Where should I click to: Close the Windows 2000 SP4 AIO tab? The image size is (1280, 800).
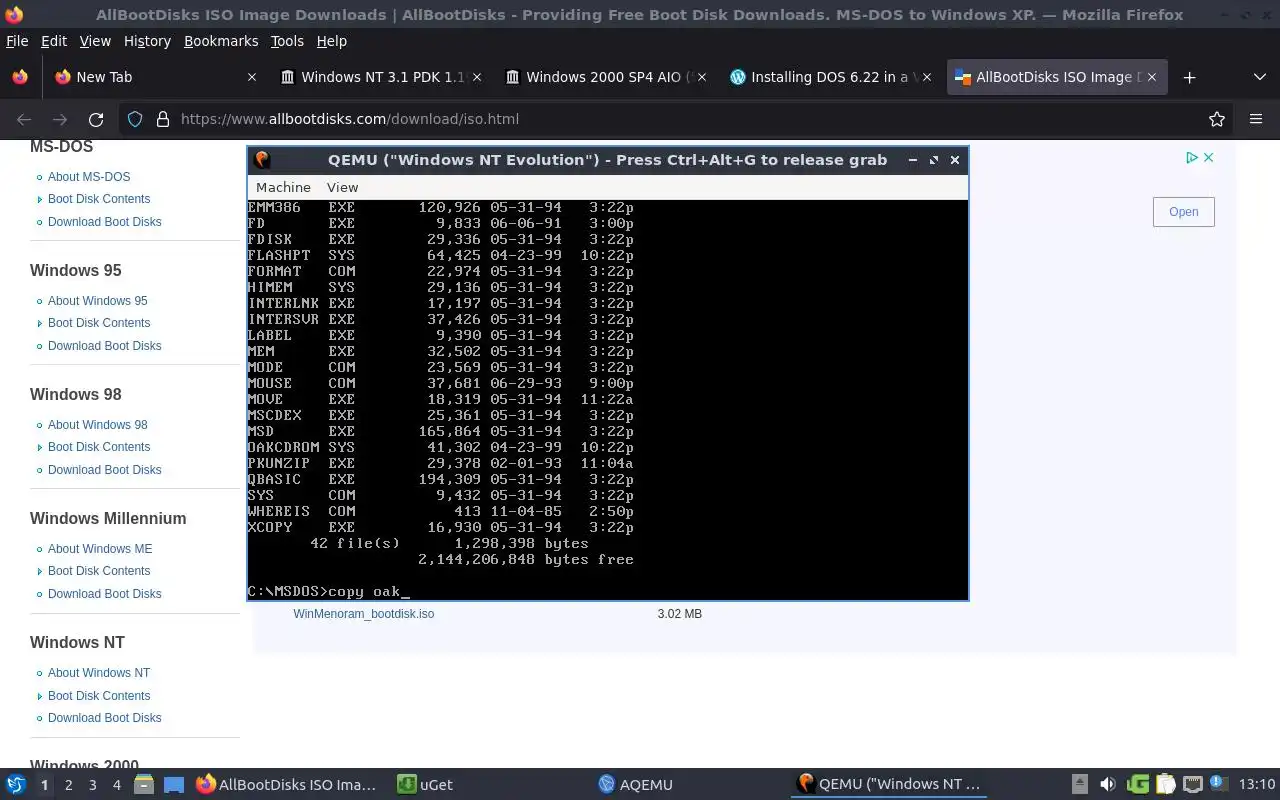702,77
